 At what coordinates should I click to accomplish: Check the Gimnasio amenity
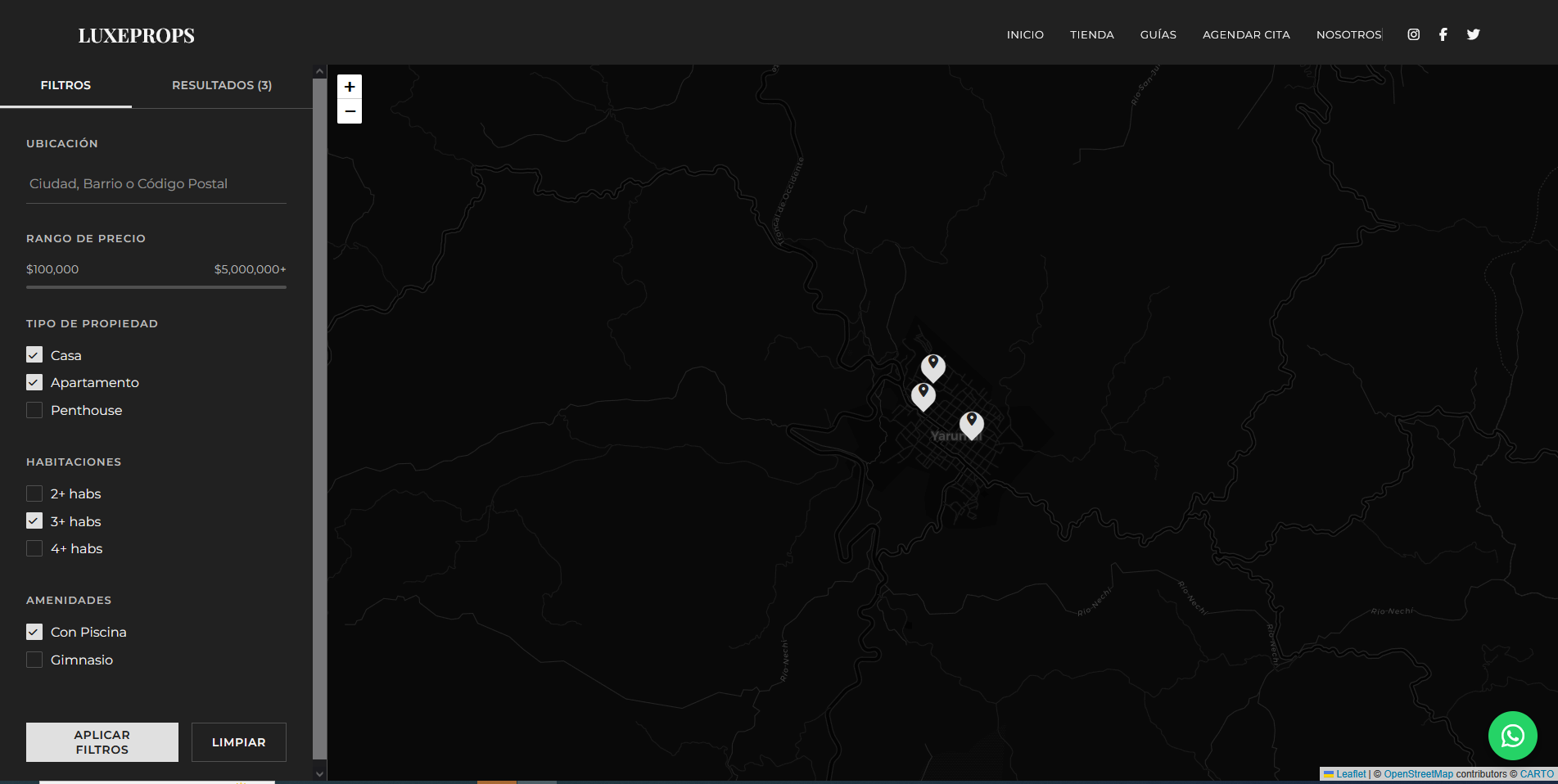point(34,660)
